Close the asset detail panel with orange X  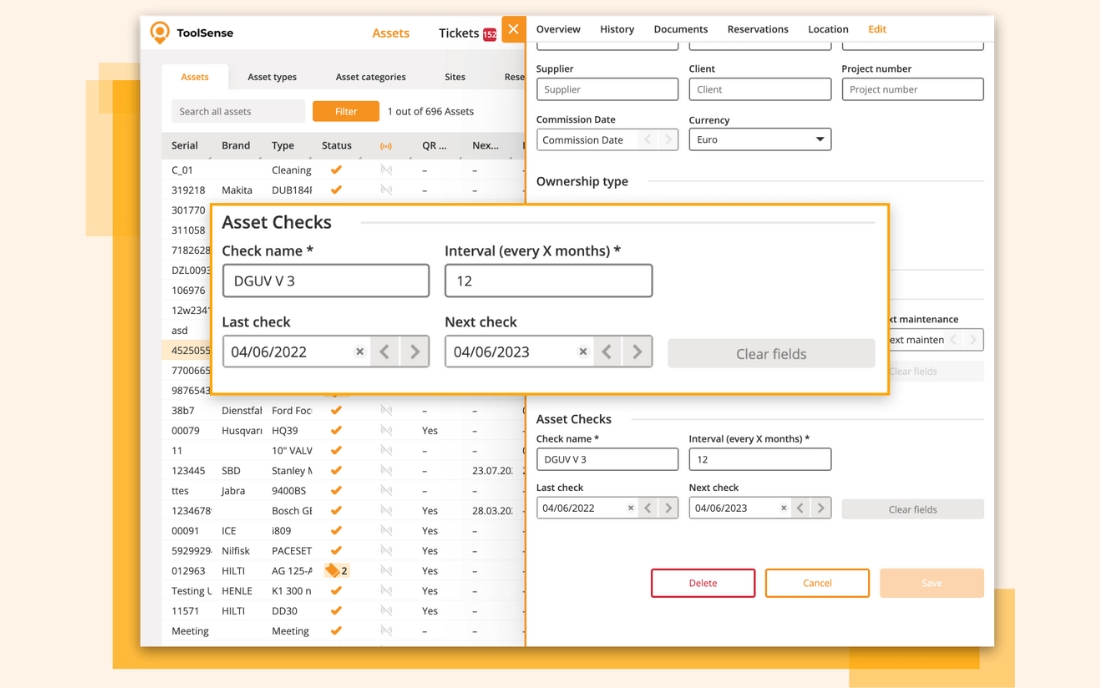pyautogui.click(x=513, y=29)
